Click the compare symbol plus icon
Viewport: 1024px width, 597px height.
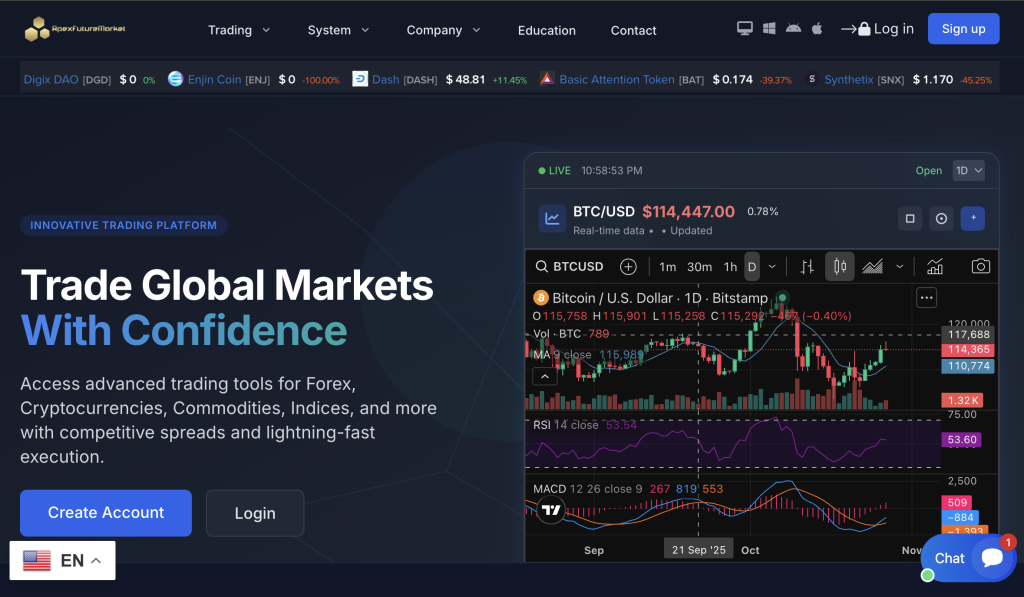tap(628, 266)
